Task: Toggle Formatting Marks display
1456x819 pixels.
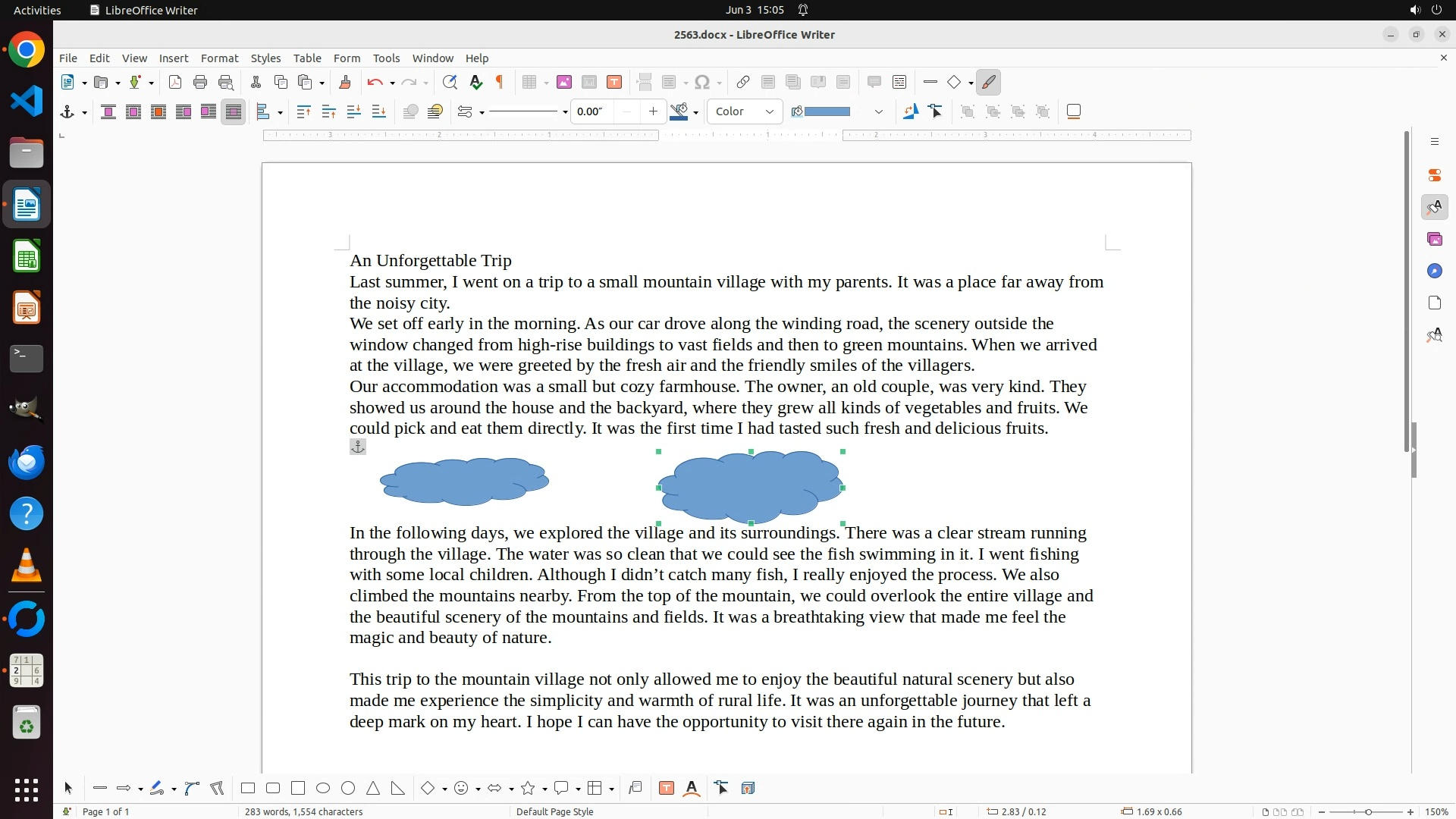Action: coord(500,83)
